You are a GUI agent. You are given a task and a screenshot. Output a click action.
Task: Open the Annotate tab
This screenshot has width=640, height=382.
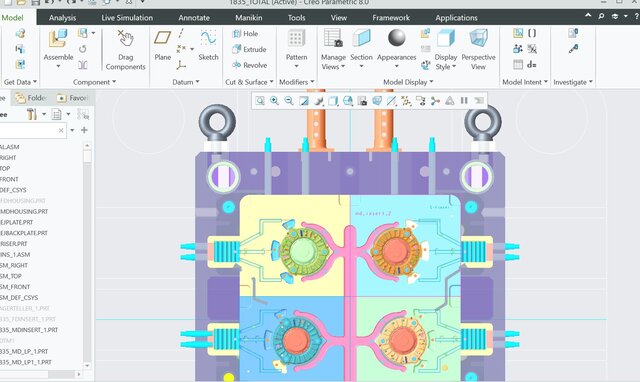tap(194, 18)
